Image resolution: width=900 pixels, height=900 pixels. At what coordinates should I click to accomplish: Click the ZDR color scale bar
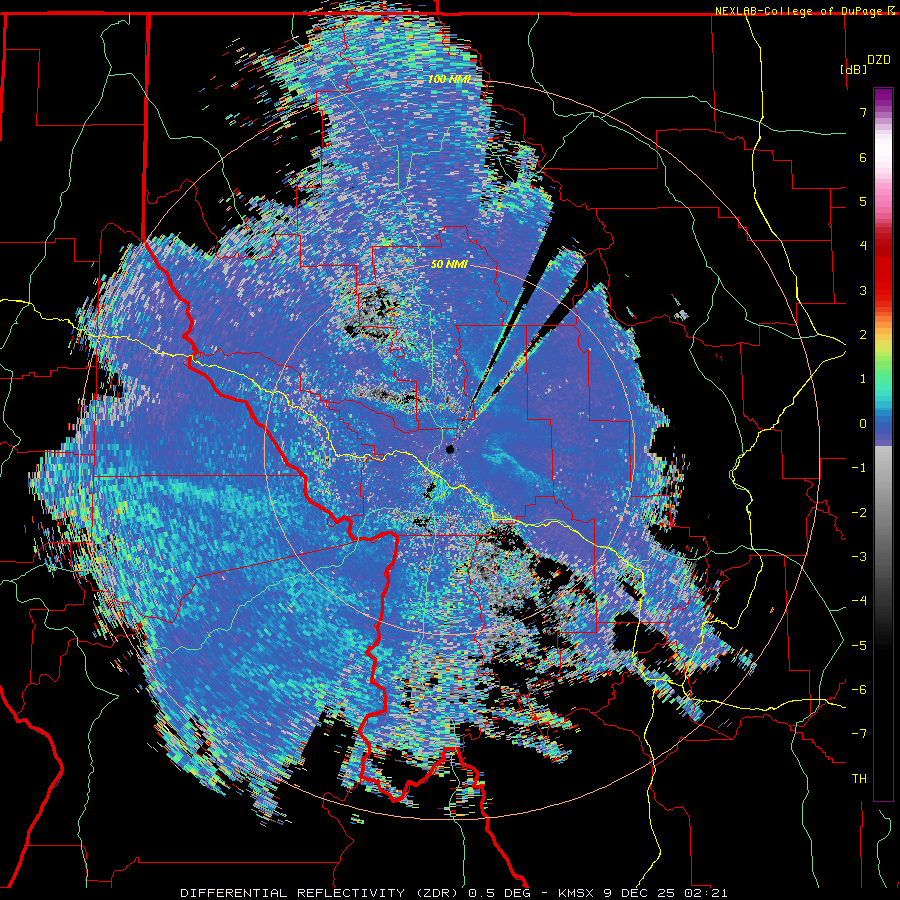click(883, 444)
